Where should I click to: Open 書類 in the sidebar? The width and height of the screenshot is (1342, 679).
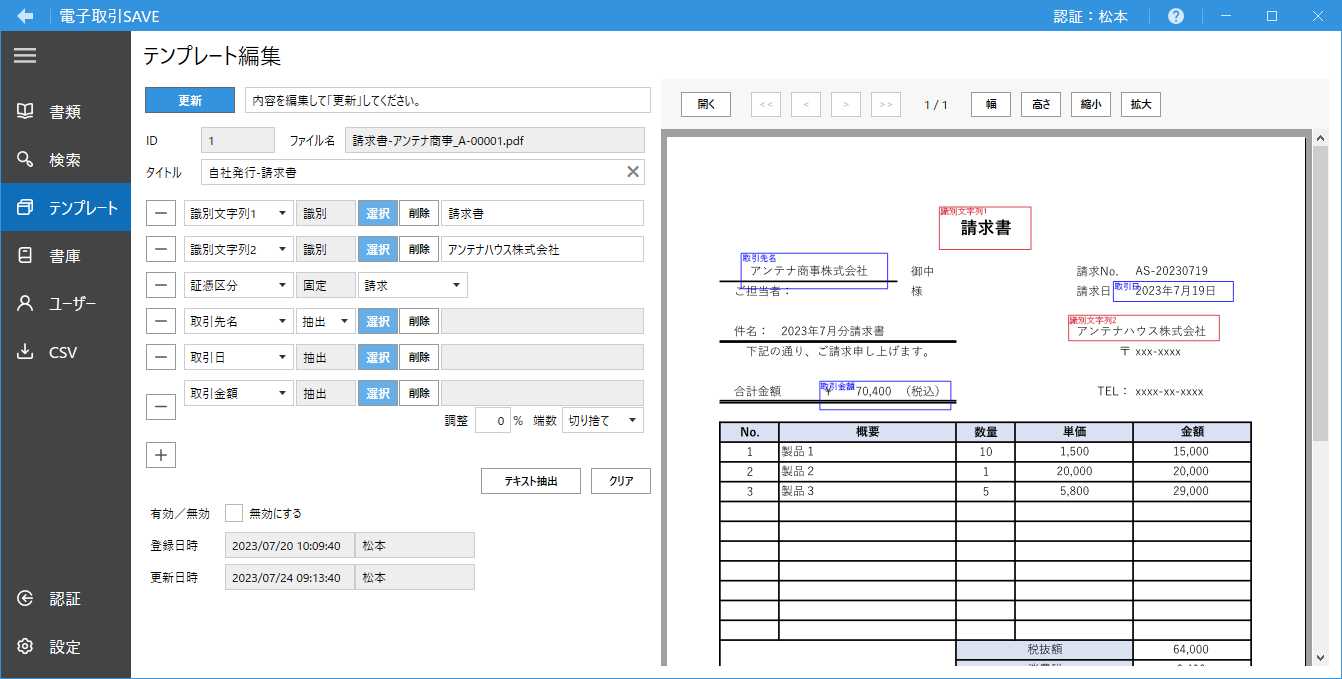[65, 112]
